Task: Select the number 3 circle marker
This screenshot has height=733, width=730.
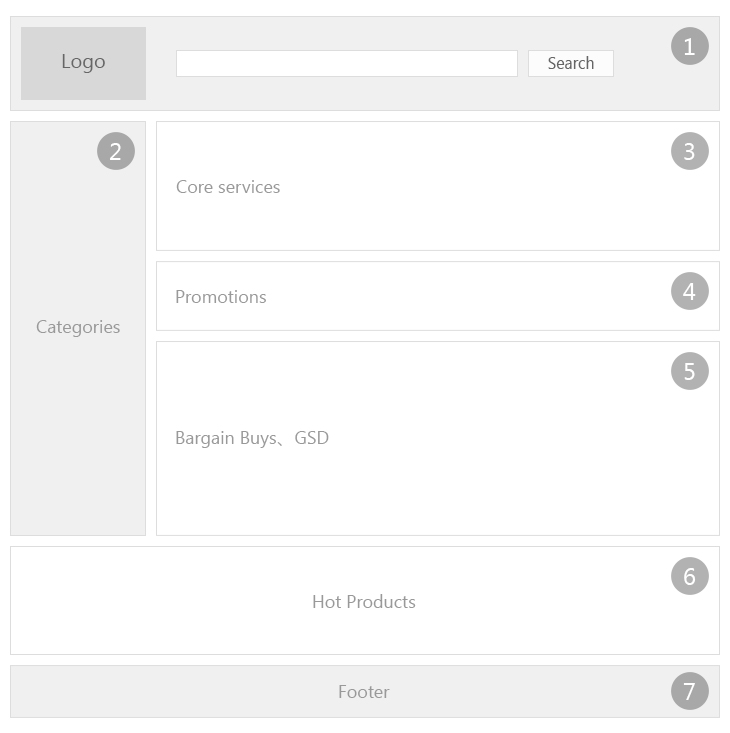Action: click(689, 151)
